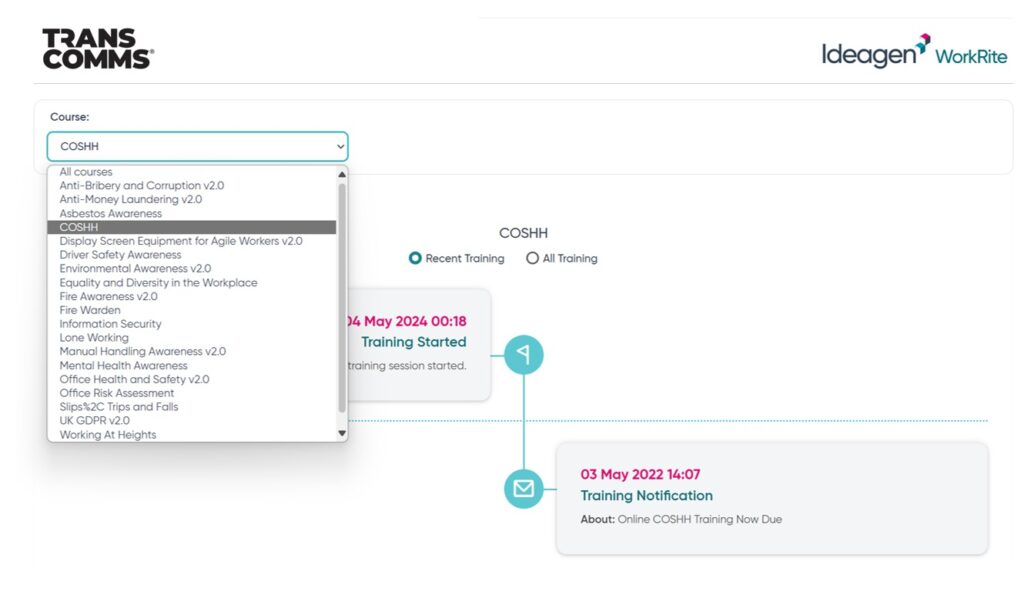
Task: Select Asbestos Awareness course option
Action: tap(110, 213)
